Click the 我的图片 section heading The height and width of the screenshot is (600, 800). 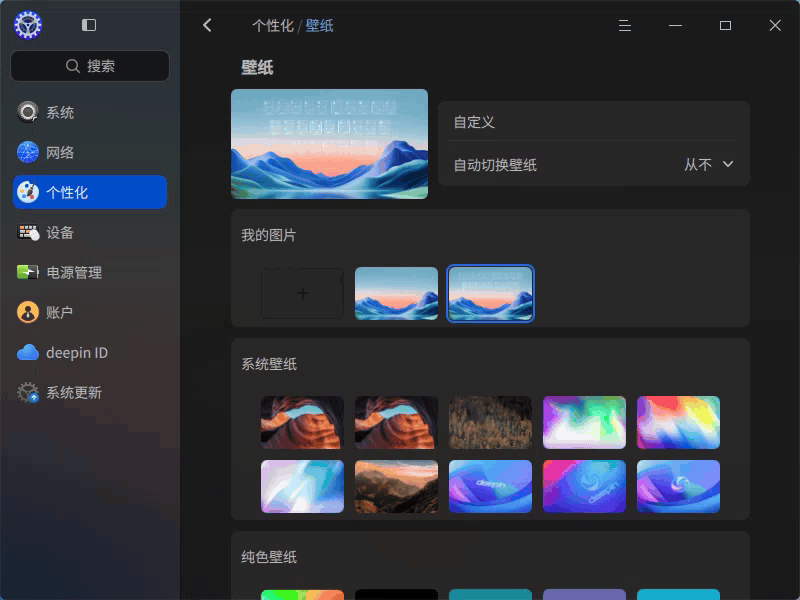(268, 235)
